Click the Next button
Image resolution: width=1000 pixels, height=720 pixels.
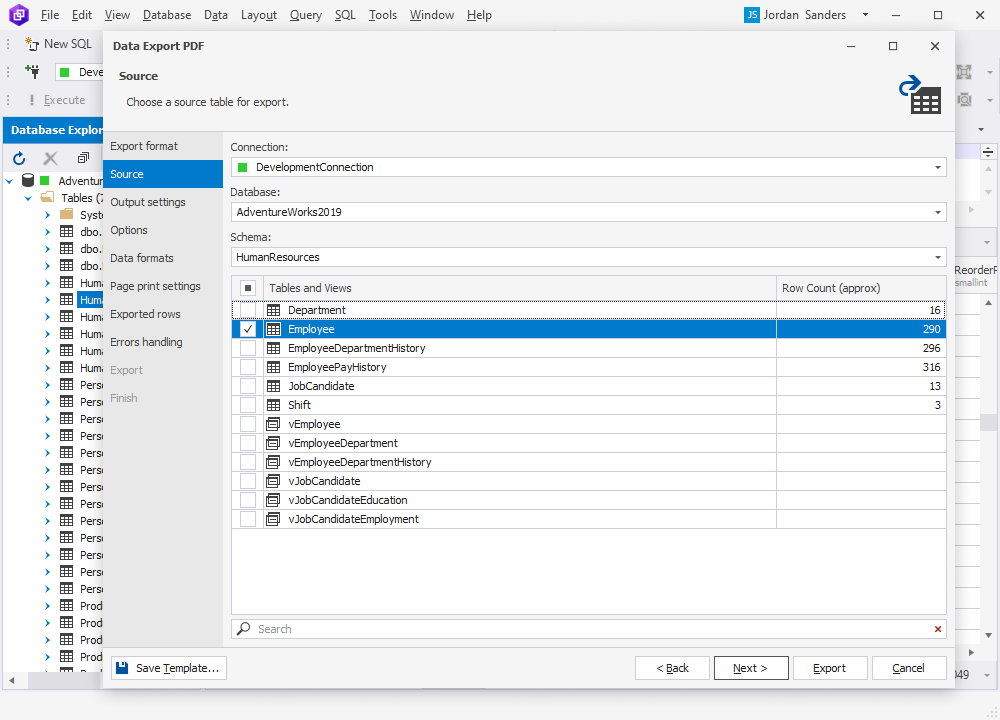(x=751, y=667)
